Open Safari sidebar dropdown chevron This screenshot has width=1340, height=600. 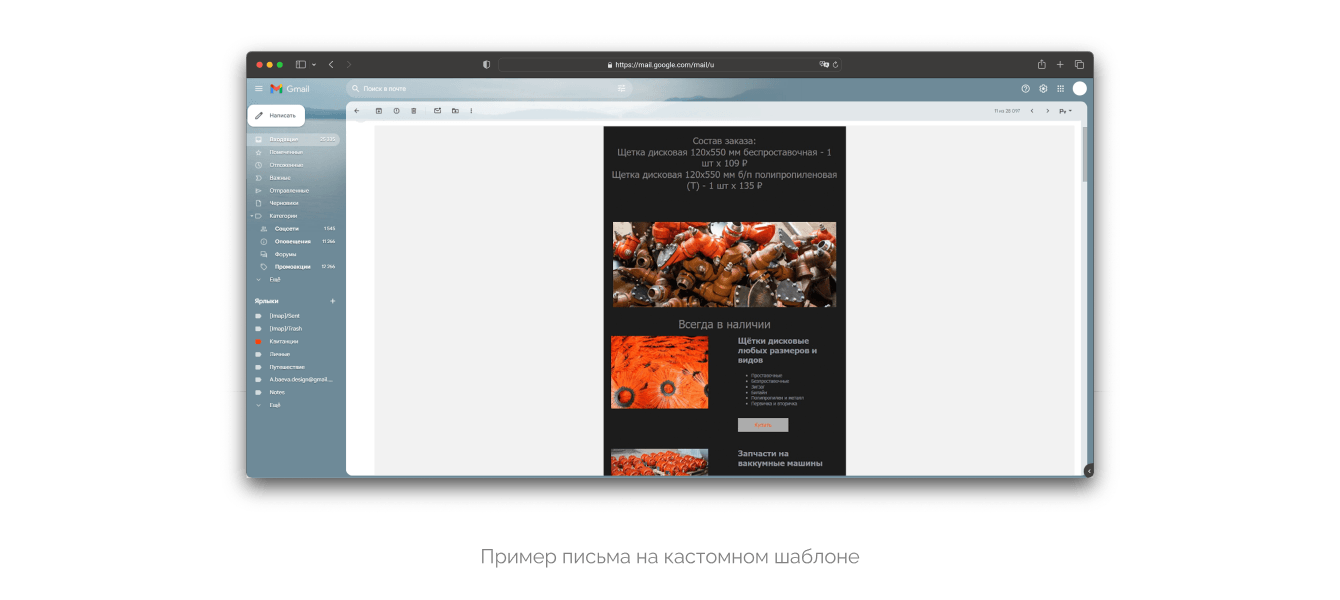314,64
